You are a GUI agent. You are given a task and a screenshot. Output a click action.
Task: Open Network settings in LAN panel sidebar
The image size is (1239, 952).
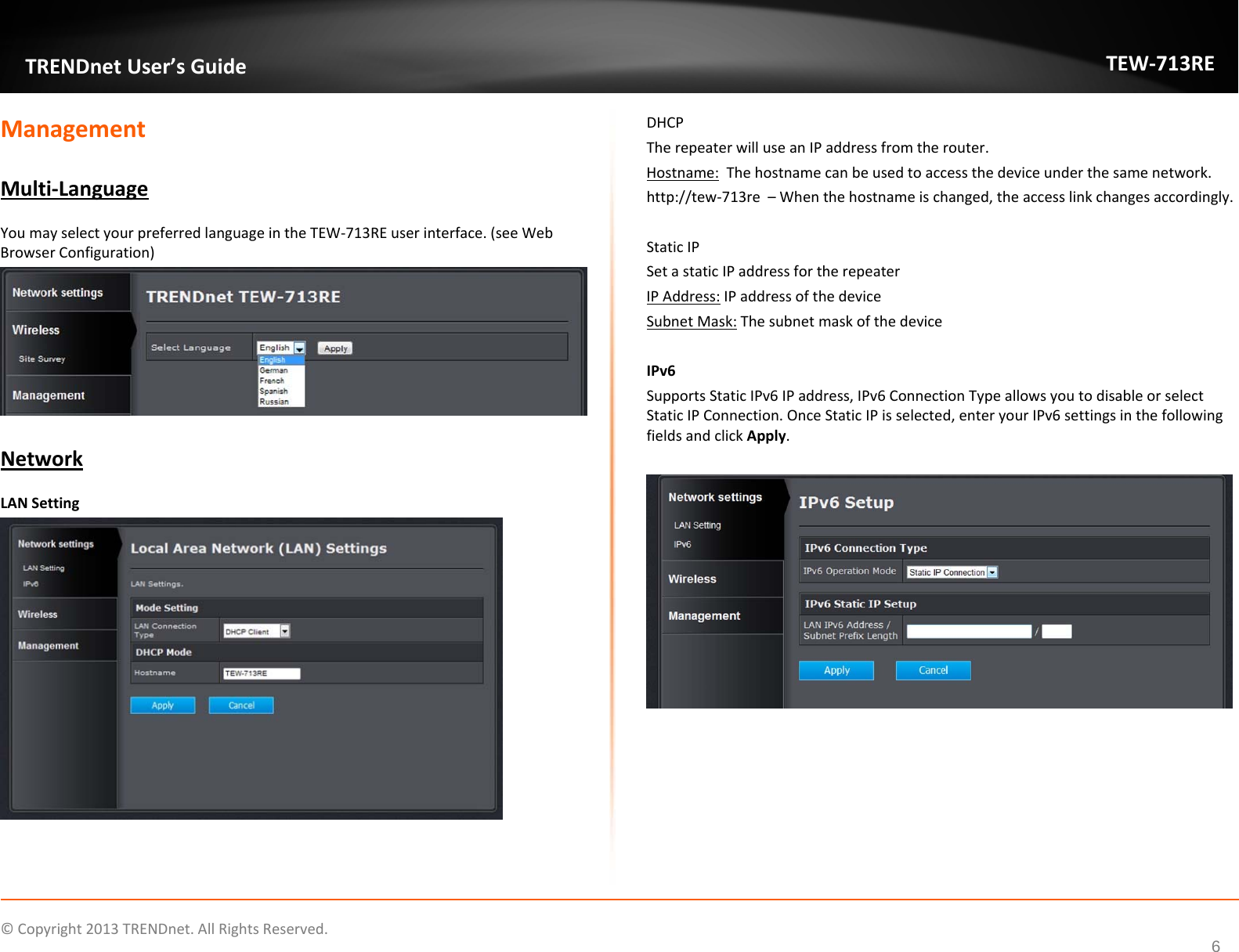pyautogui.click(x=56, y=544)
